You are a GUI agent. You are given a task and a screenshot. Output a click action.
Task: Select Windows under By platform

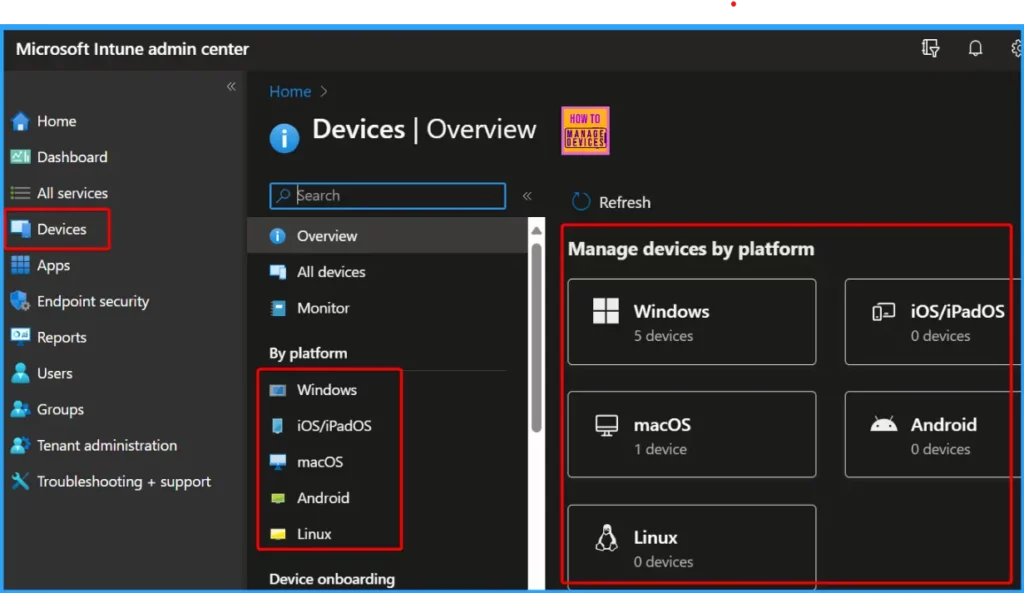(x=327, y=390)
